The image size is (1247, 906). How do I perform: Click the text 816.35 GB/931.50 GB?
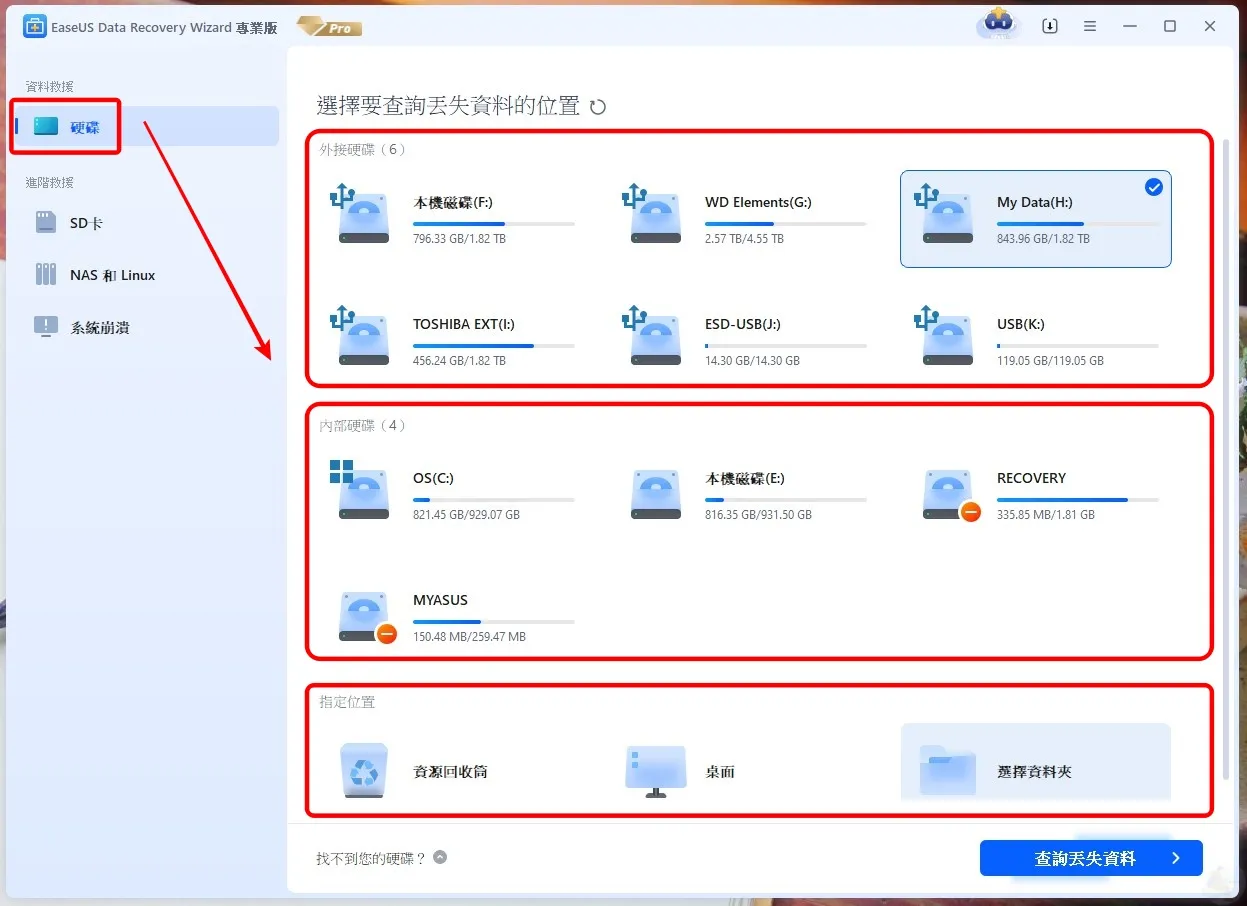click(758, 515)
